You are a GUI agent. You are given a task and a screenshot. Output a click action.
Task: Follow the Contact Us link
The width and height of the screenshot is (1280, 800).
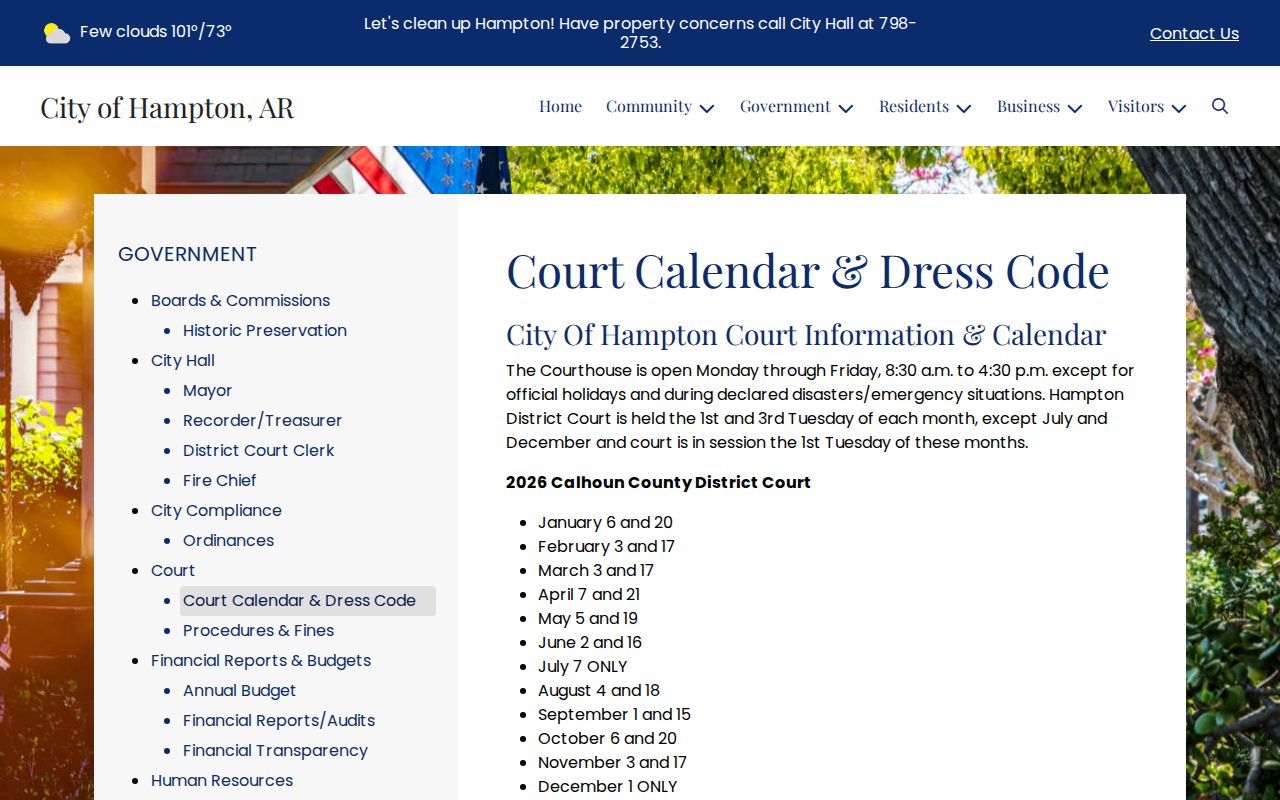[1194, 33]
